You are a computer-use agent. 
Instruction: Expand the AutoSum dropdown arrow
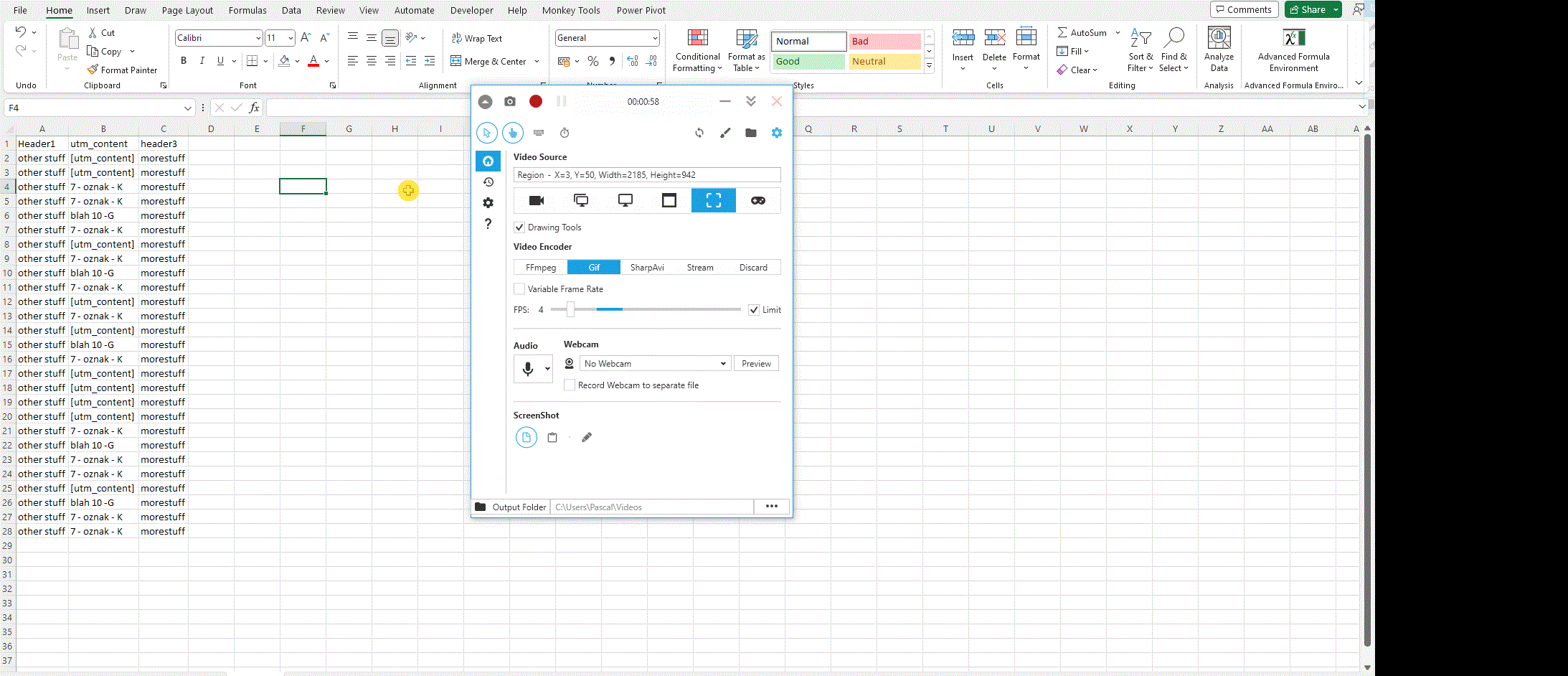pos(1118,32)
